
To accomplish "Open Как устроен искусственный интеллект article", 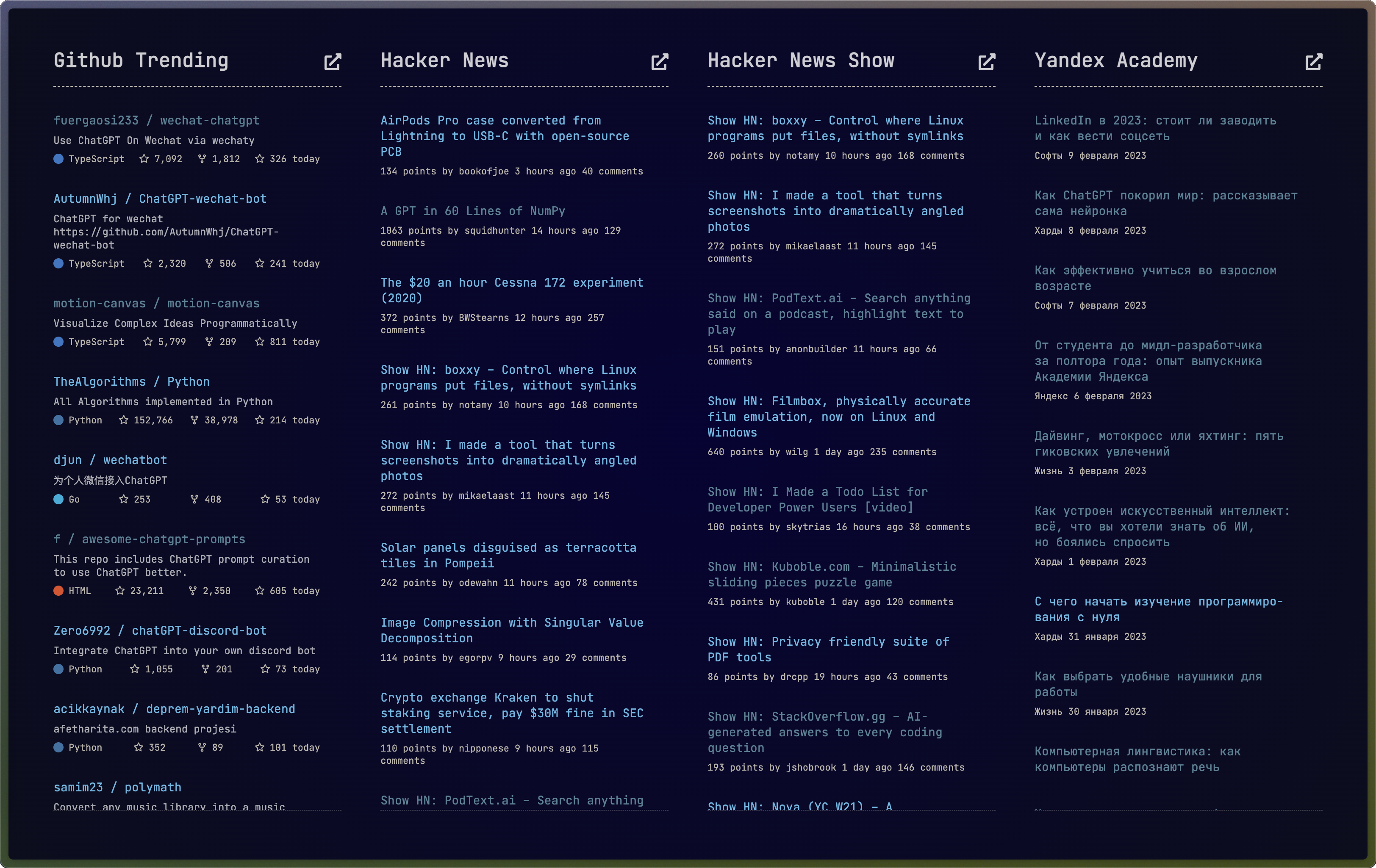I will click(x=1162, y=526).
